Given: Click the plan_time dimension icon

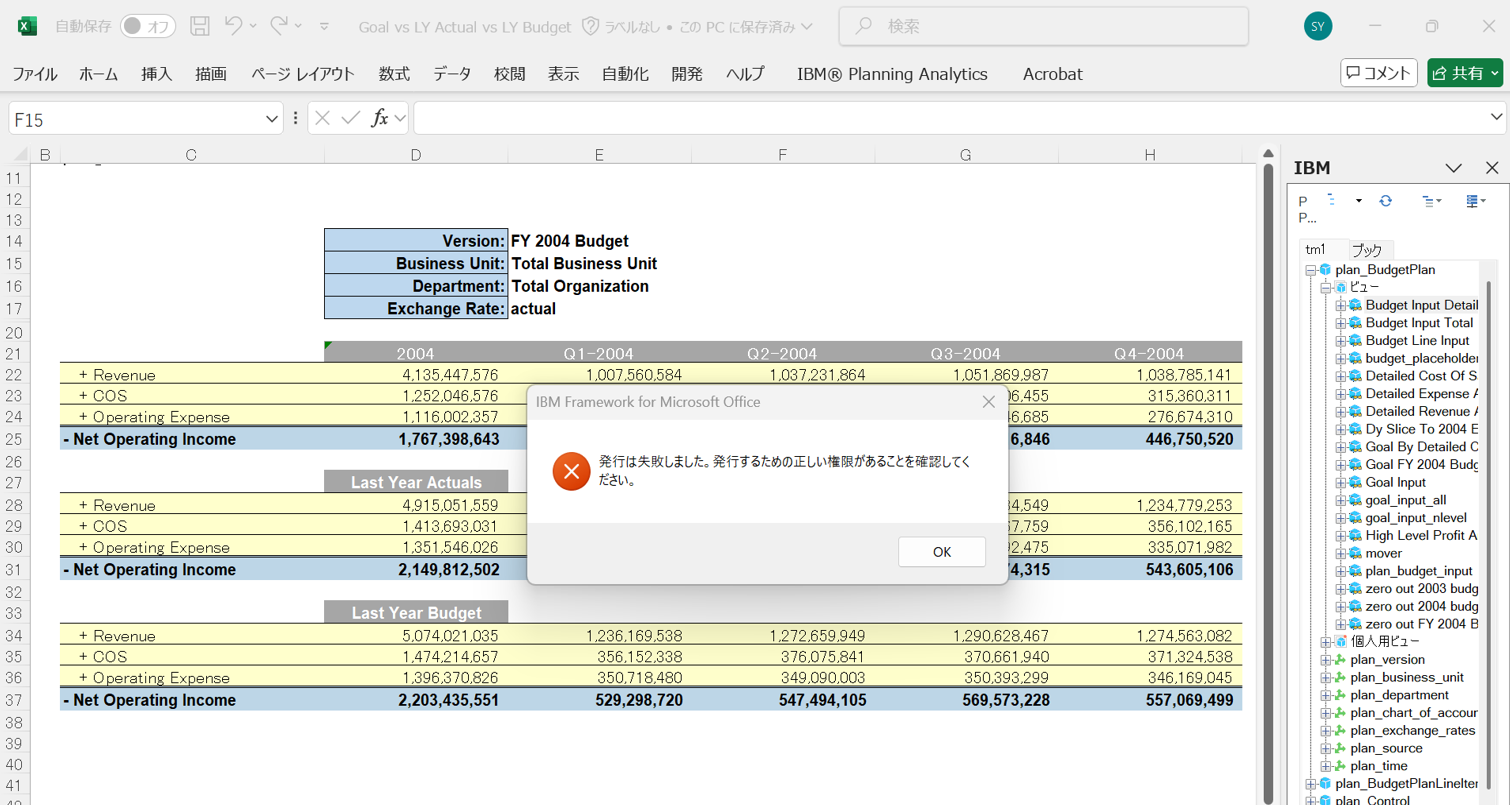Looking at the screenshot, I should coord(1340,766).
